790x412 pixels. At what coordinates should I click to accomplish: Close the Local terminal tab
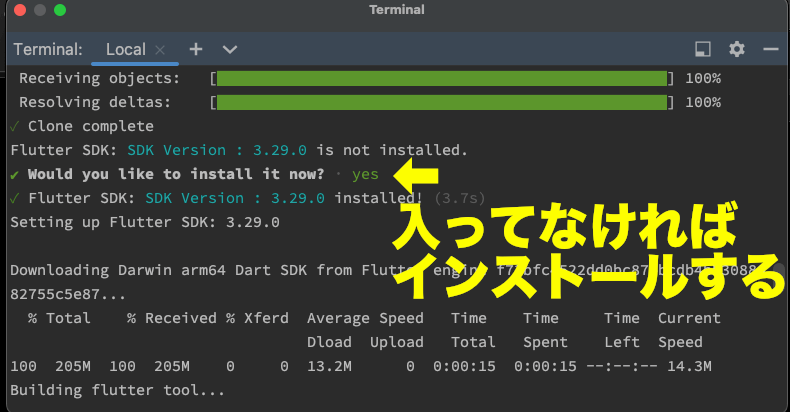(160, 50)
